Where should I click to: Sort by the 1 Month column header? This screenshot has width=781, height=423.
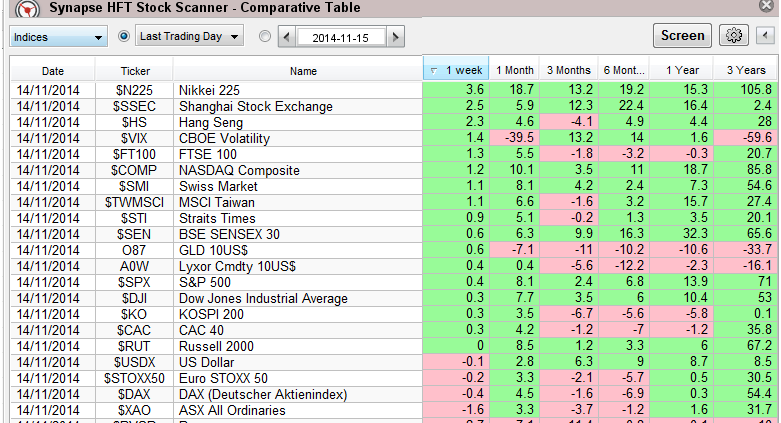[x=514, y=71]
